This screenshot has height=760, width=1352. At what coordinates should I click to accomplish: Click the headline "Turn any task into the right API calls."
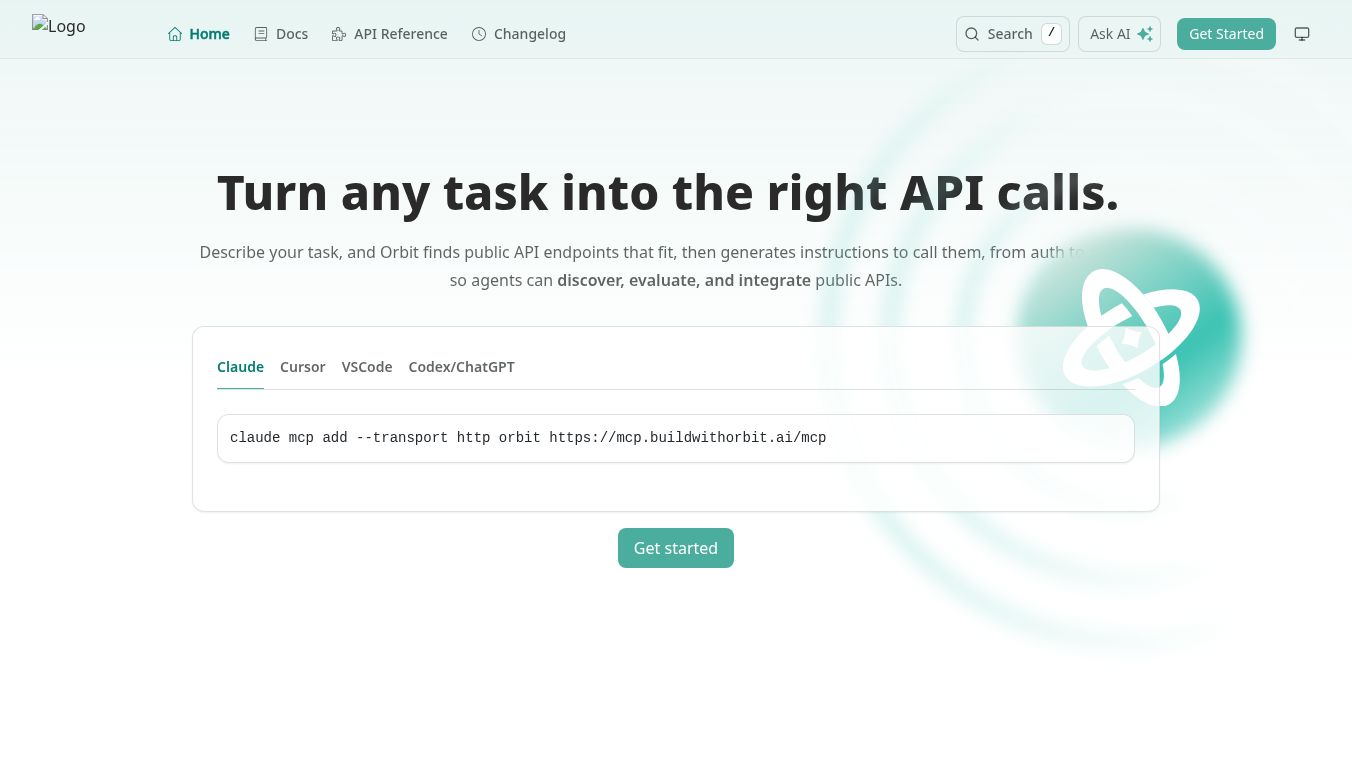(668, 193)
